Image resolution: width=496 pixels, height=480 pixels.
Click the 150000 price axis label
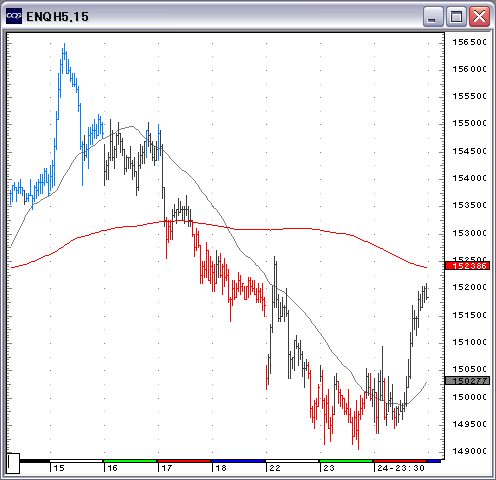click(x=469, y=397)
